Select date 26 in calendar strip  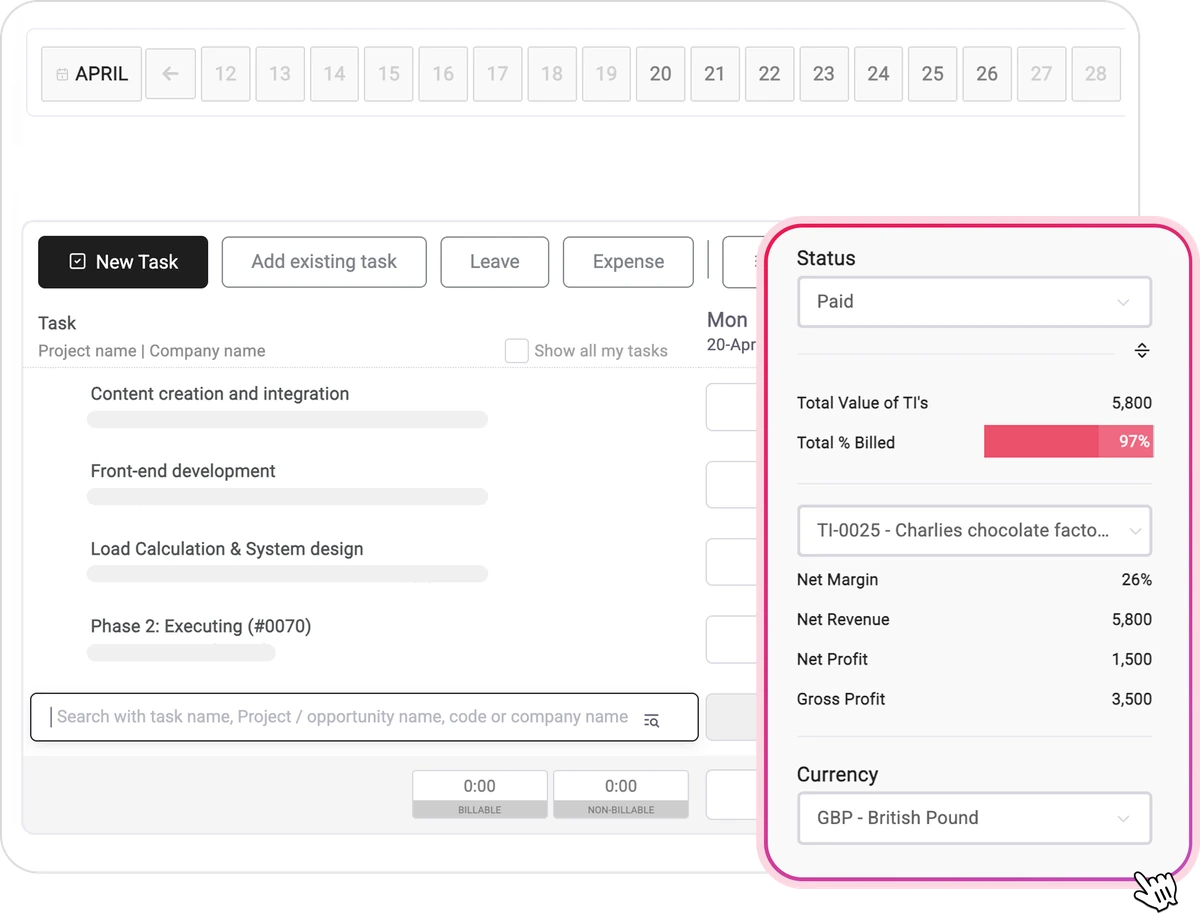pyautogui.click(x=987, y=74)
